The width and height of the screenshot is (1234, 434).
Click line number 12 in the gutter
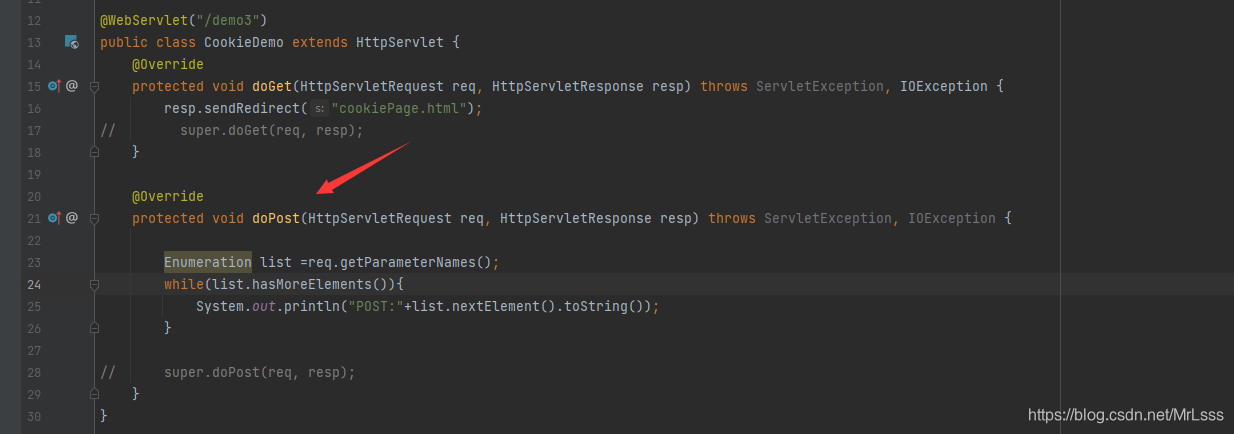[x=35, y=21]
